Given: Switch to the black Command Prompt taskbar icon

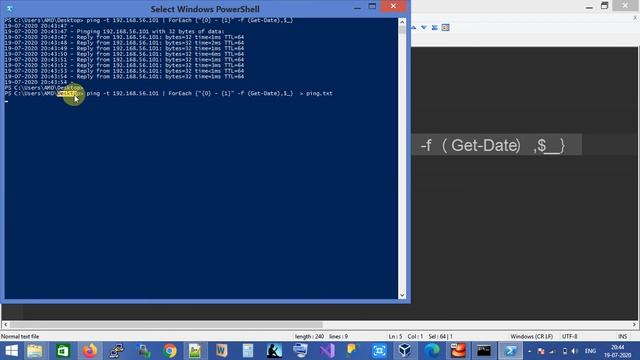Looking at the screenshot, I should pos(484,351).
